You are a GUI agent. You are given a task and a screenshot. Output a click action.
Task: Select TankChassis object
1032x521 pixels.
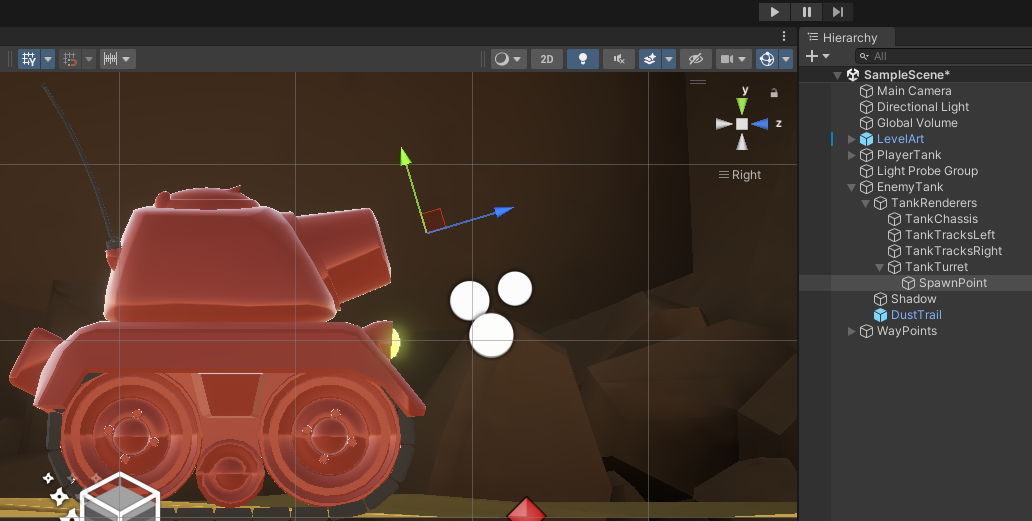[x=941, y=219]
